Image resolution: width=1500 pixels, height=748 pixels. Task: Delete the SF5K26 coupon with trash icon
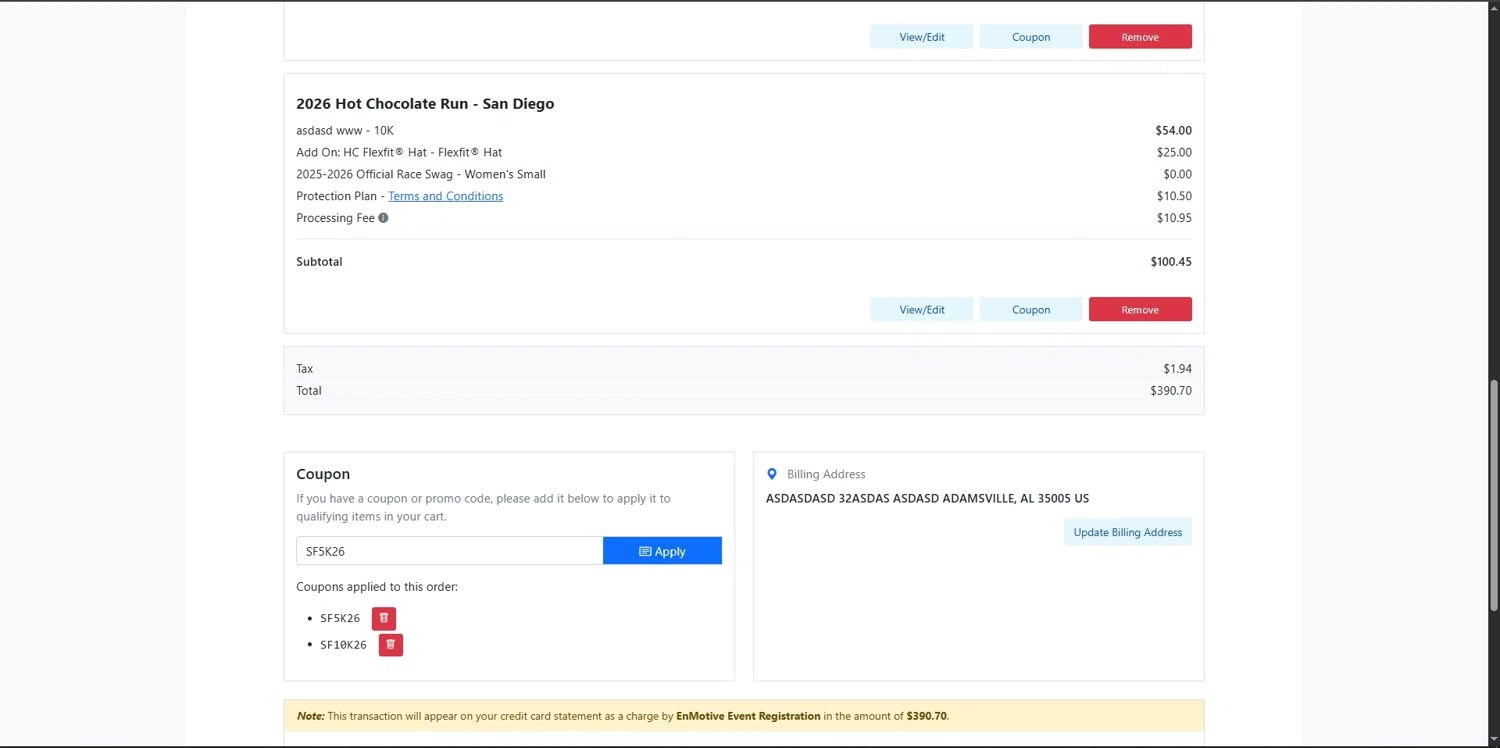tap(384, 618)
